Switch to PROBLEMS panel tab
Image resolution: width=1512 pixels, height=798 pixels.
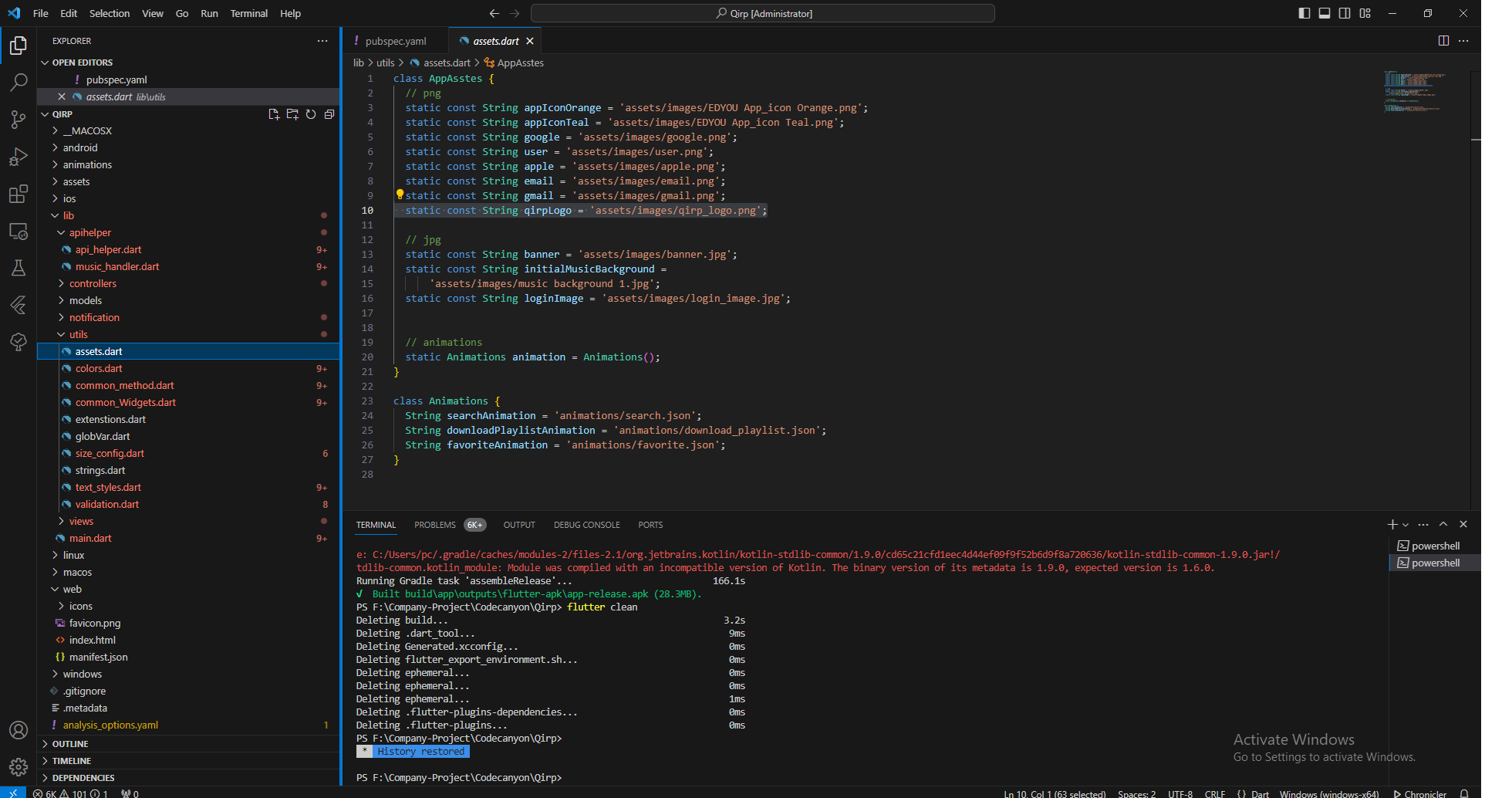tap(435, 525)
